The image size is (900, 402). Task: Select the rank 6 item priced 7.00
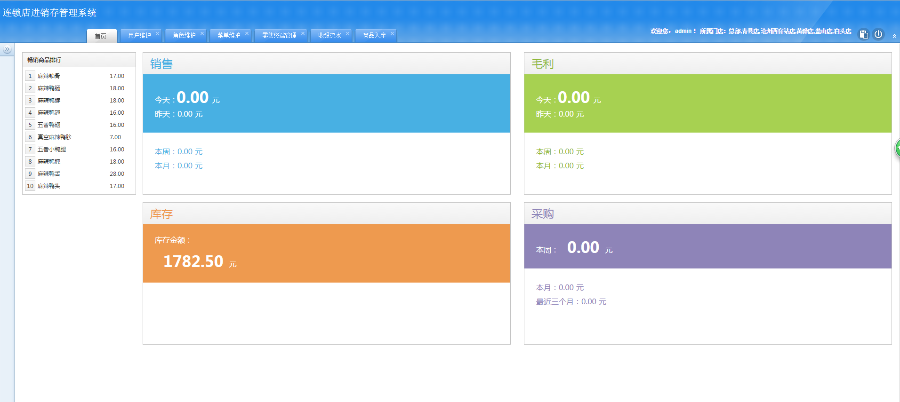point(79,137)
